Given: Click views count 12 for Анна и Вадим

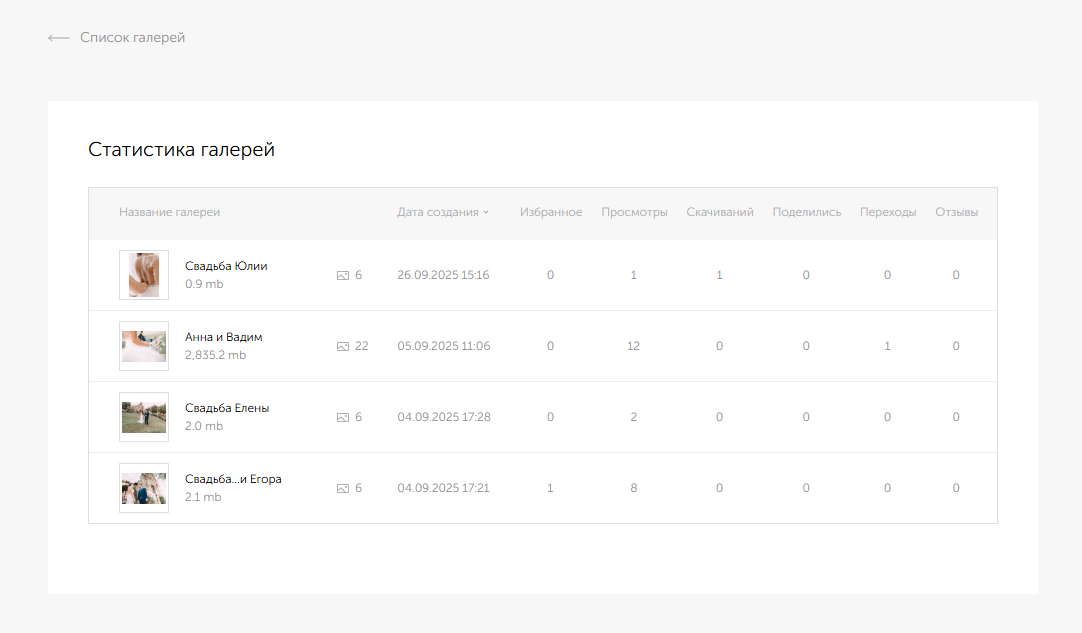Looking at the screenshot, I should 634,346.
